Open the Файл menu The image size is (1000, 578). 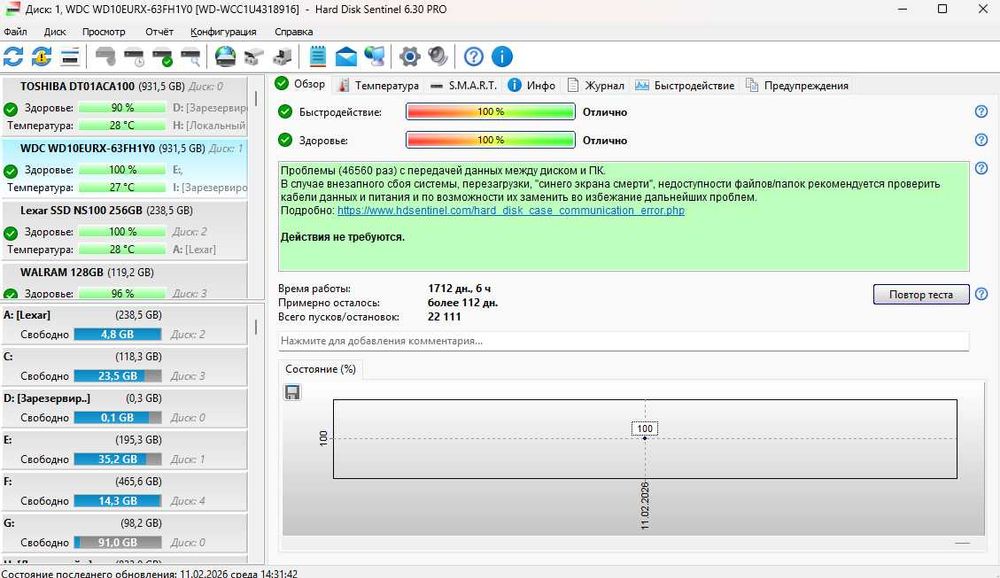[15, 31]
